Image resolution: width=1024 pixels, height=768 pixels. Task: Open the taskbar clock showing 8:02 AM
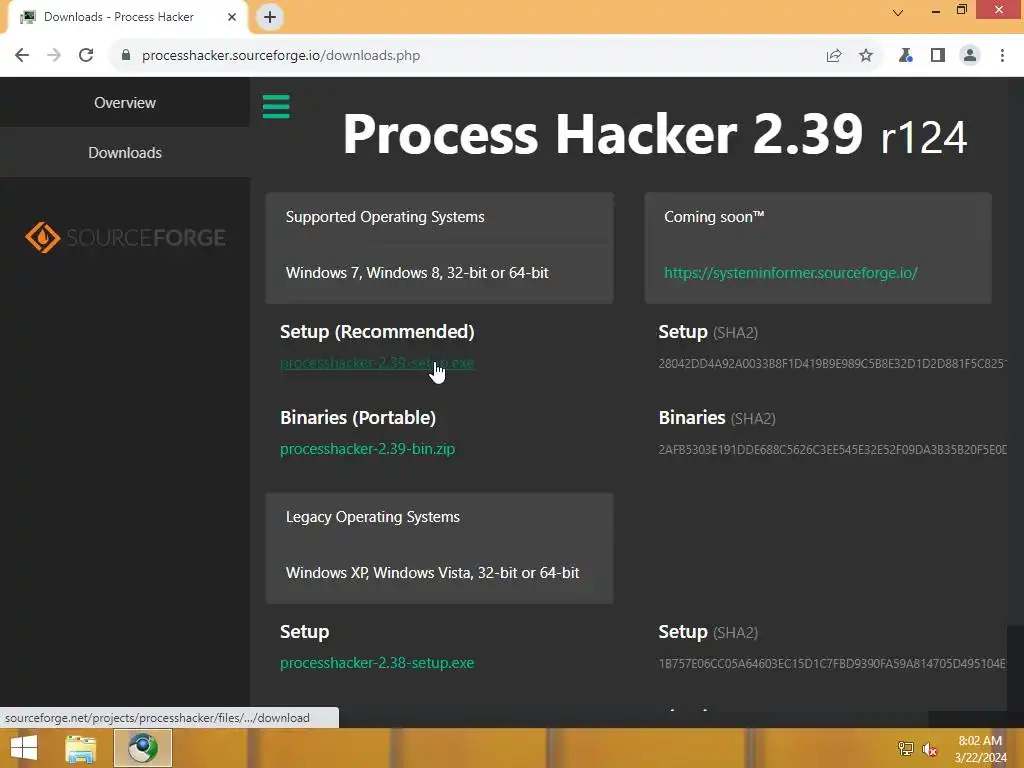point(980,749)
